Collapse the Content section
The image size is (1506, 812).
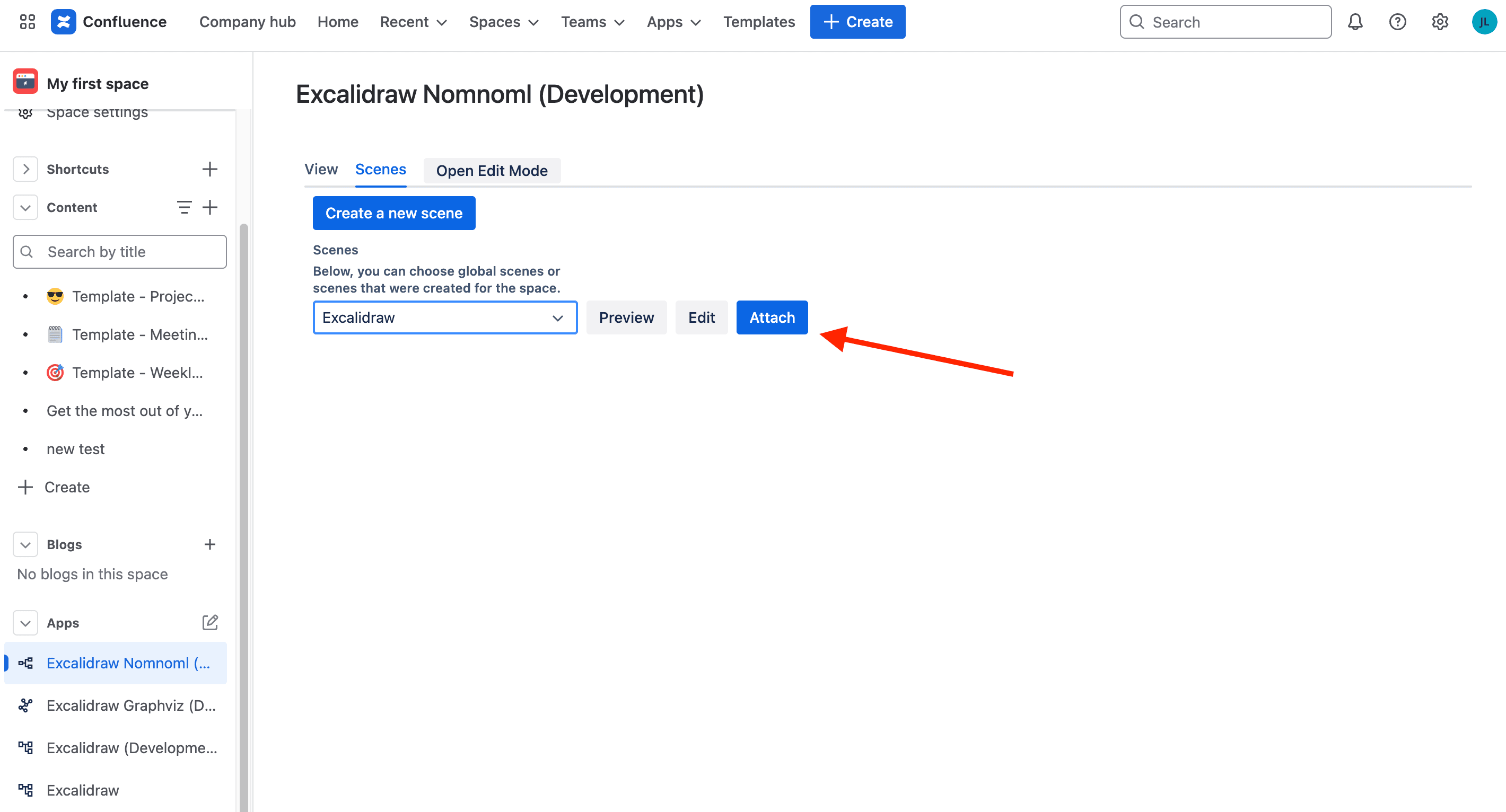(x=26, y=207)
